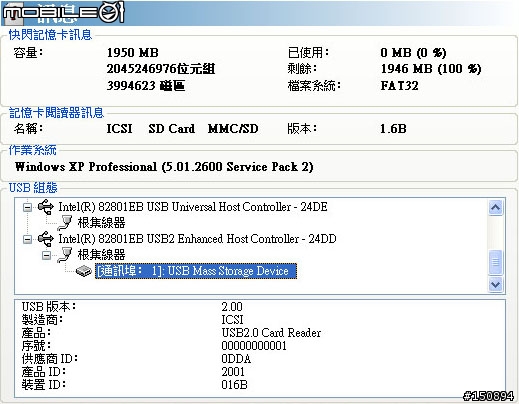
Task: Click the drive icon beside USB Mass Storage Device
Action: [83, 271]
